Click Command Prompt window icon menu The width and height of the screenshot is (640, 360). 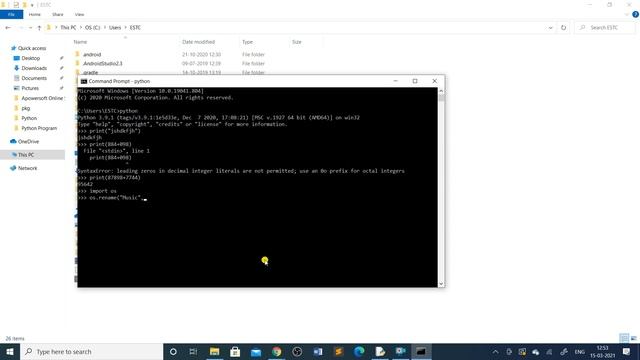84,81
